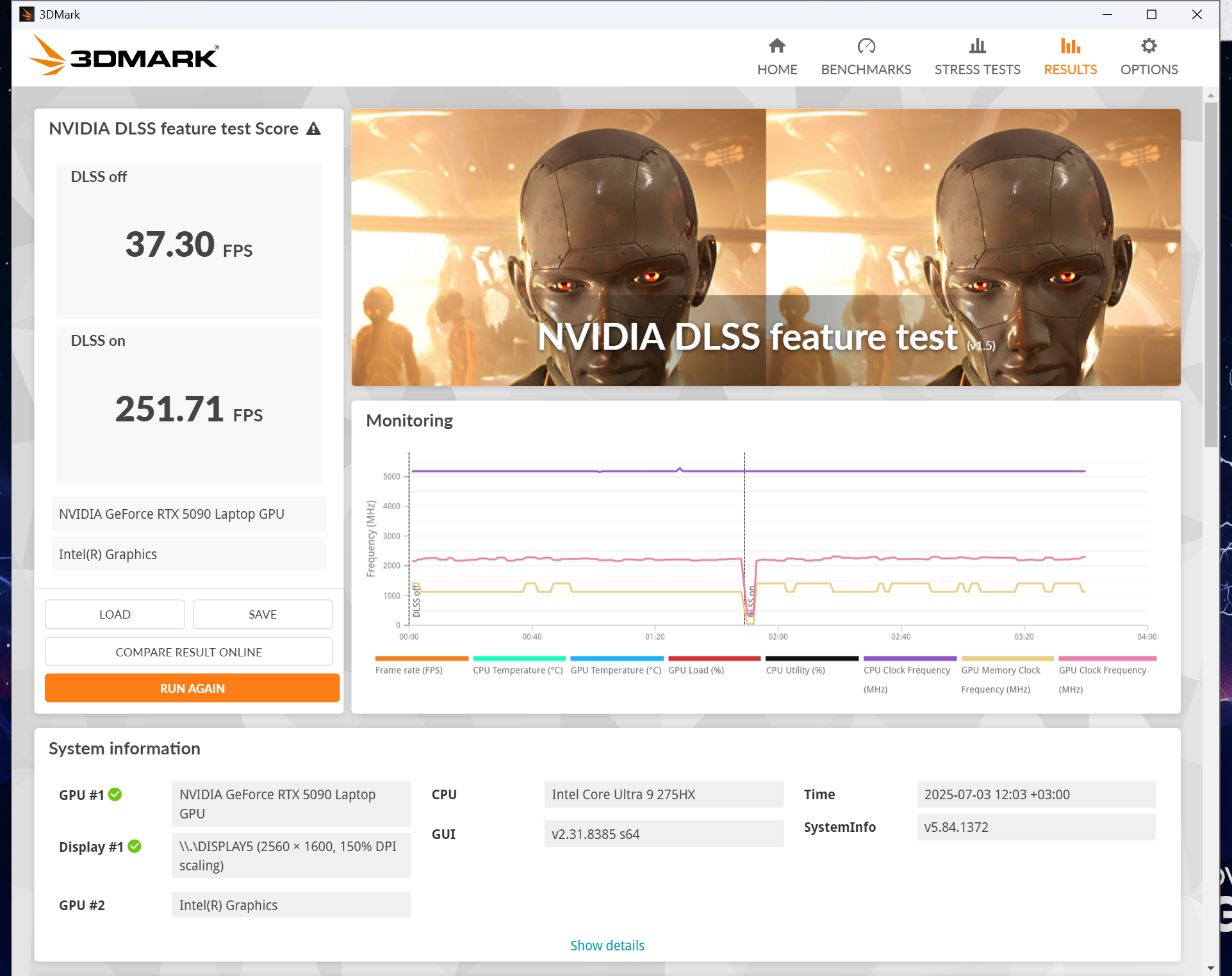Click the warning triangle beside DLSS Score
Viewport: 1232px width, 976px height.
coord(313,129)
